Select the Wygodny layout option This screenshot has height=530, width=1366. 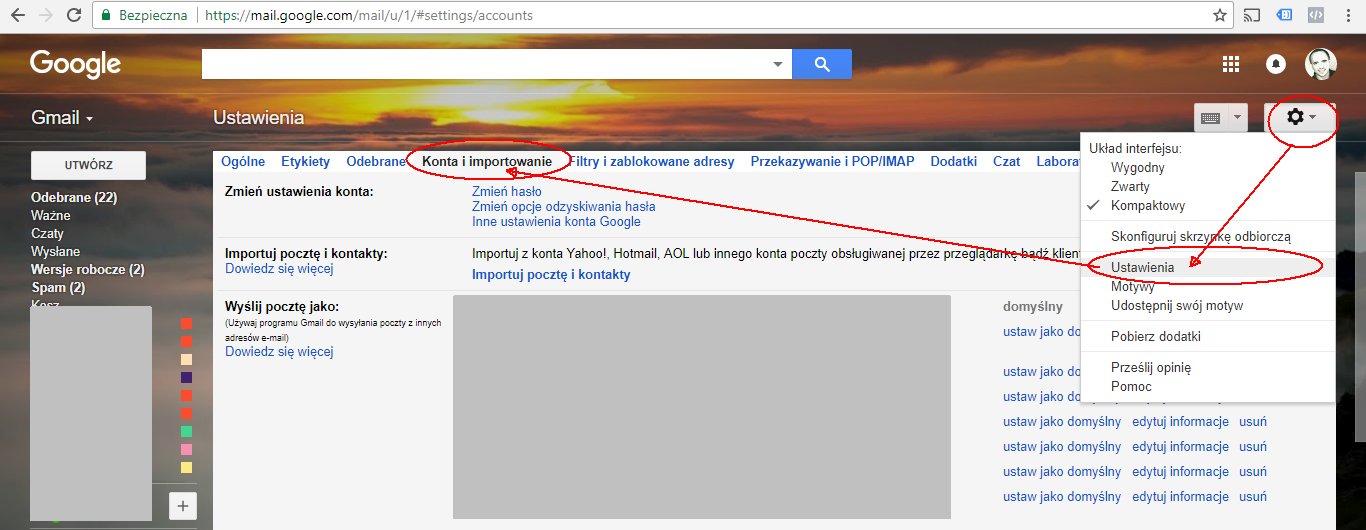(x=1137, y=168)
